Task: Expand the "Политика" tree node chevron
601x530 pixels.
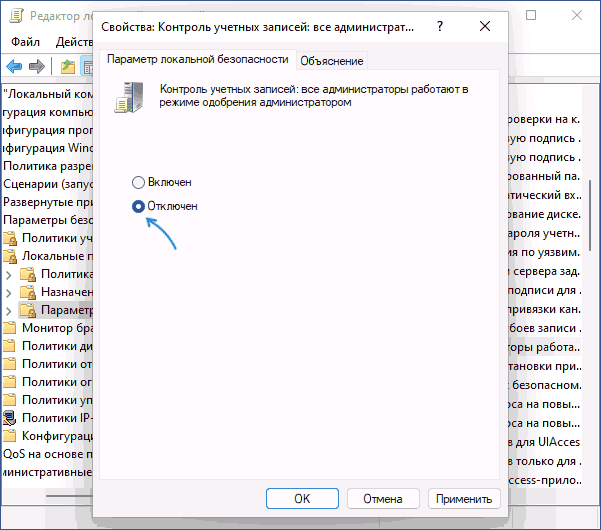Action: pyautogui.click(x=9, y=274)
